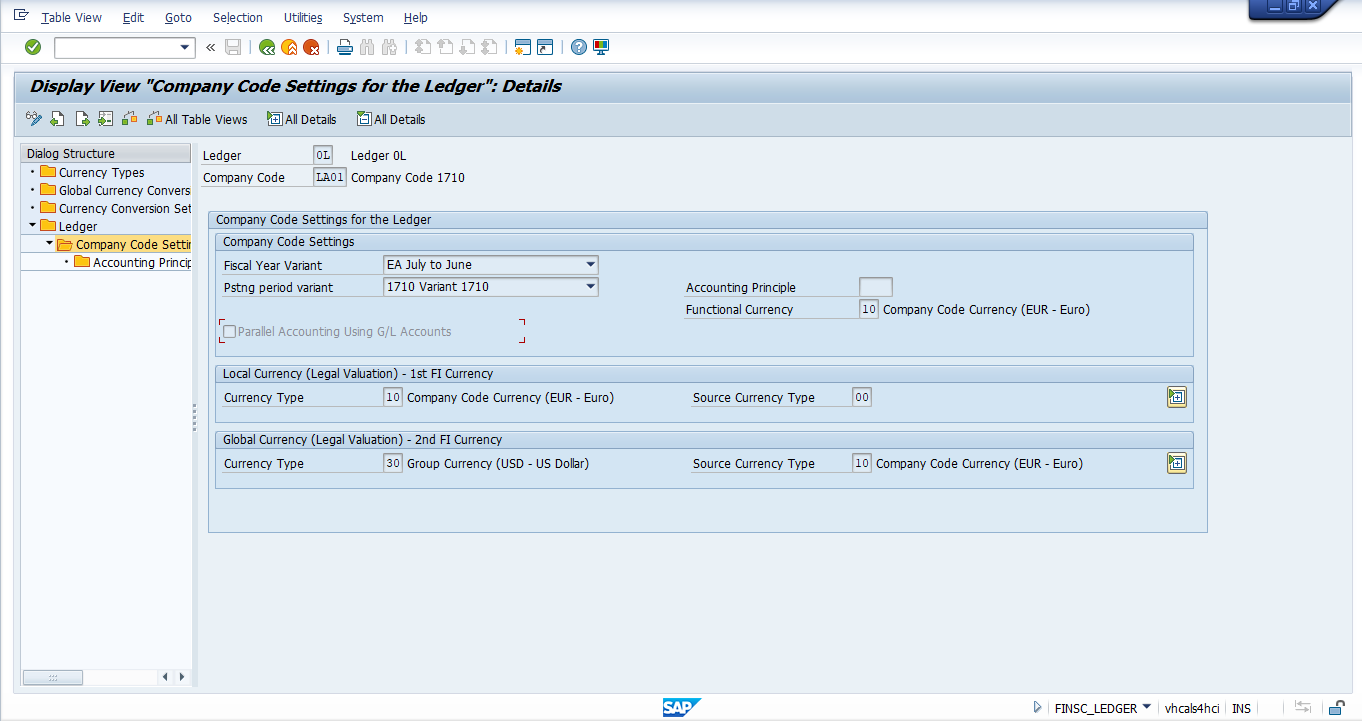Click the orange Exit icon
Viewport: 1362px width, 721px height.
coord(289,47)
